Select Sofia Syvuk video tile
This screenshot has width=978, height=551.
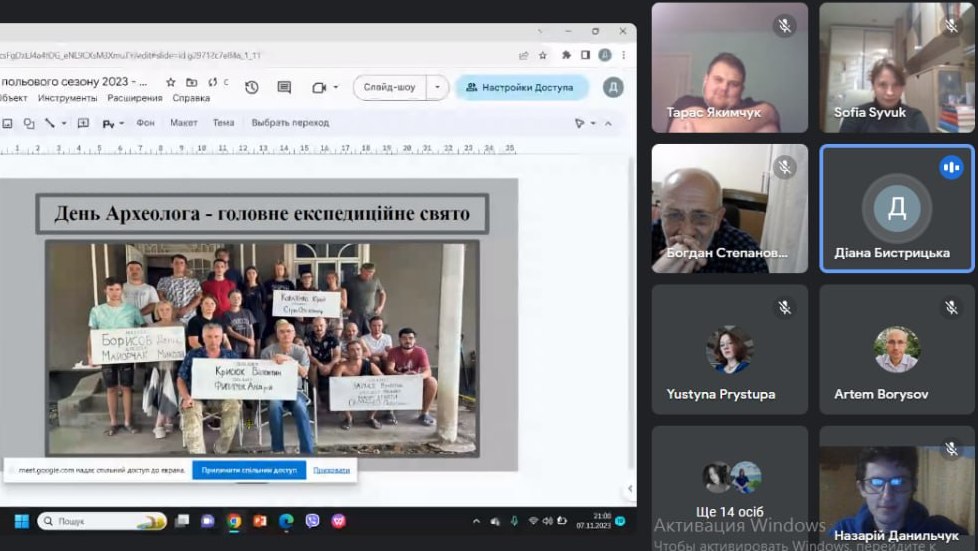tap(897, 67)
